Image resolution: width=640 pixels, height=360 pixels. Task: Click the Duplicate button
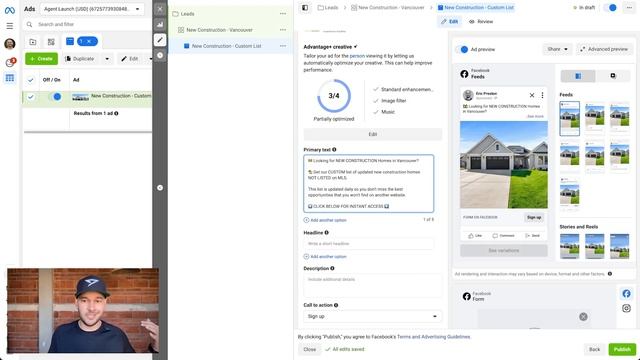point(80,59)
